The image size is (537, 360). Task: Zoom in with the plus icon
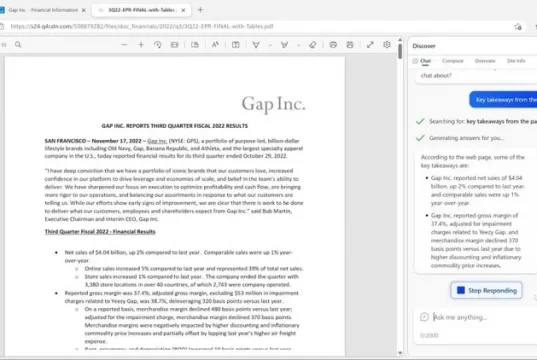click(x=141, y=45)
